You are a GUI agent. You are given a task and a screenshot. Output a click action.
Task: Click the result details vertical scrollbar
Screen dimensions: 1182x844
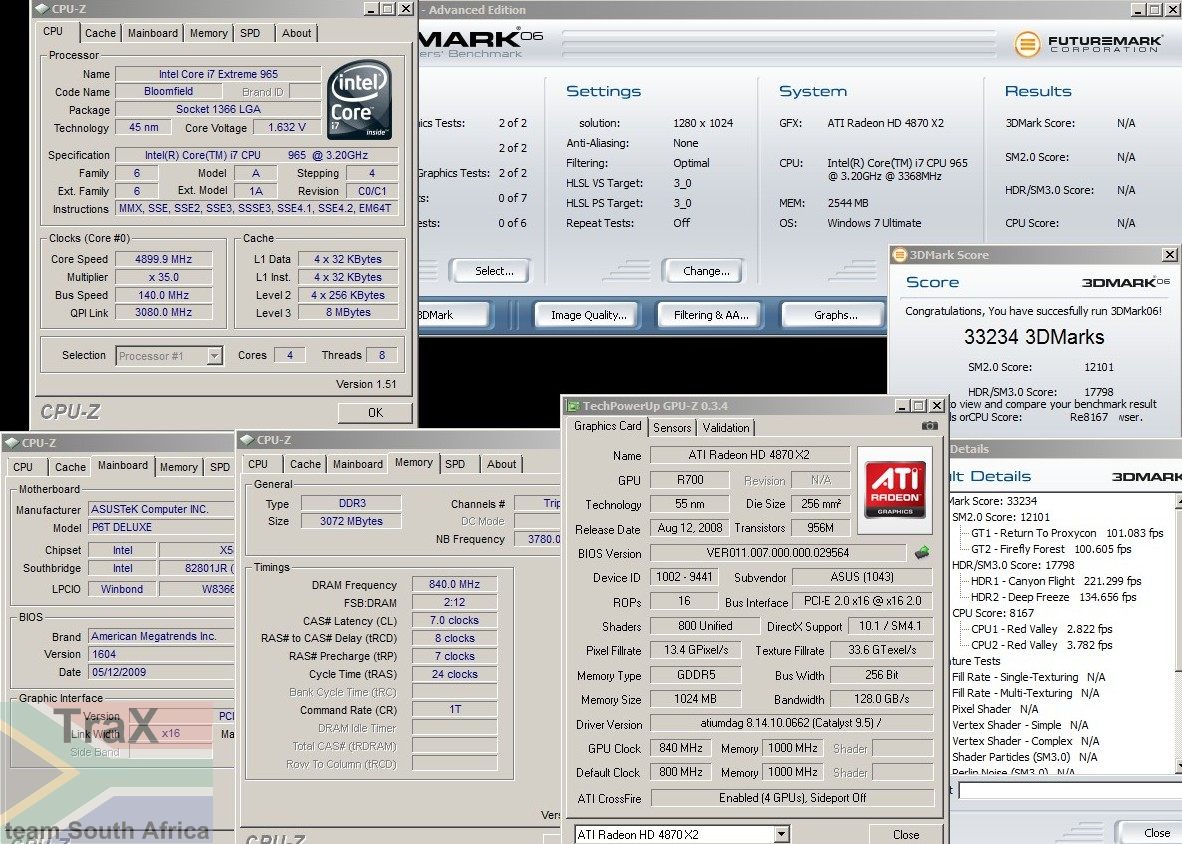tap(1178, 633)
